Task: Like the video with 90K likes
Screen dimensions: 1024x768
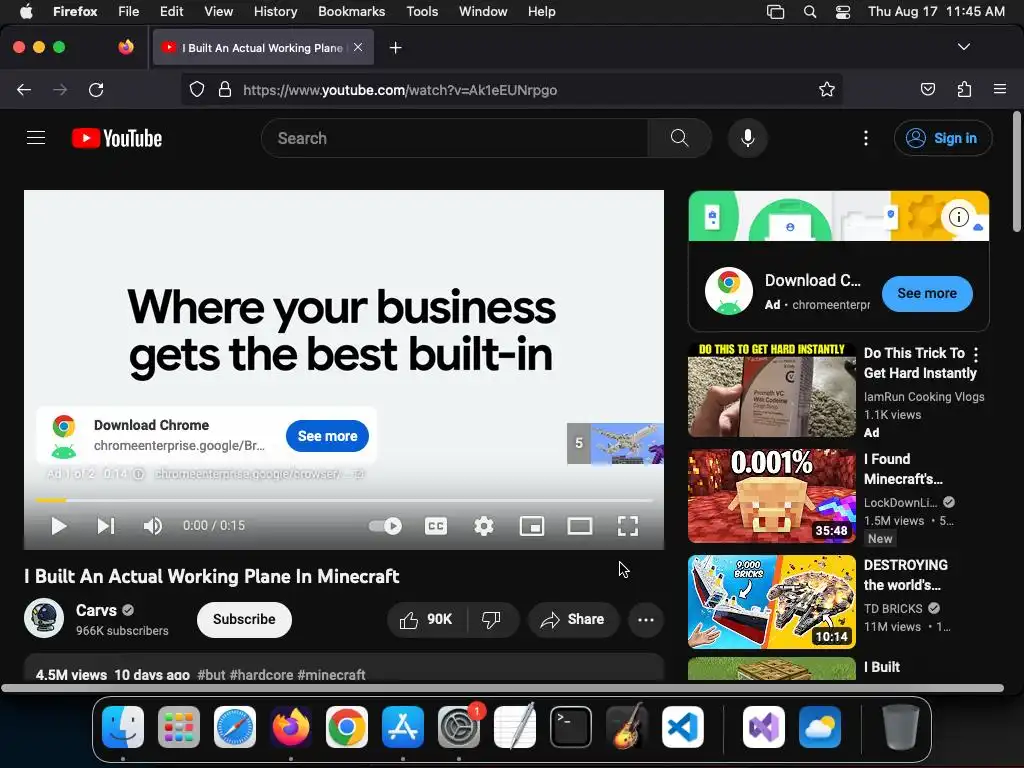Action: tap(426, 619)
